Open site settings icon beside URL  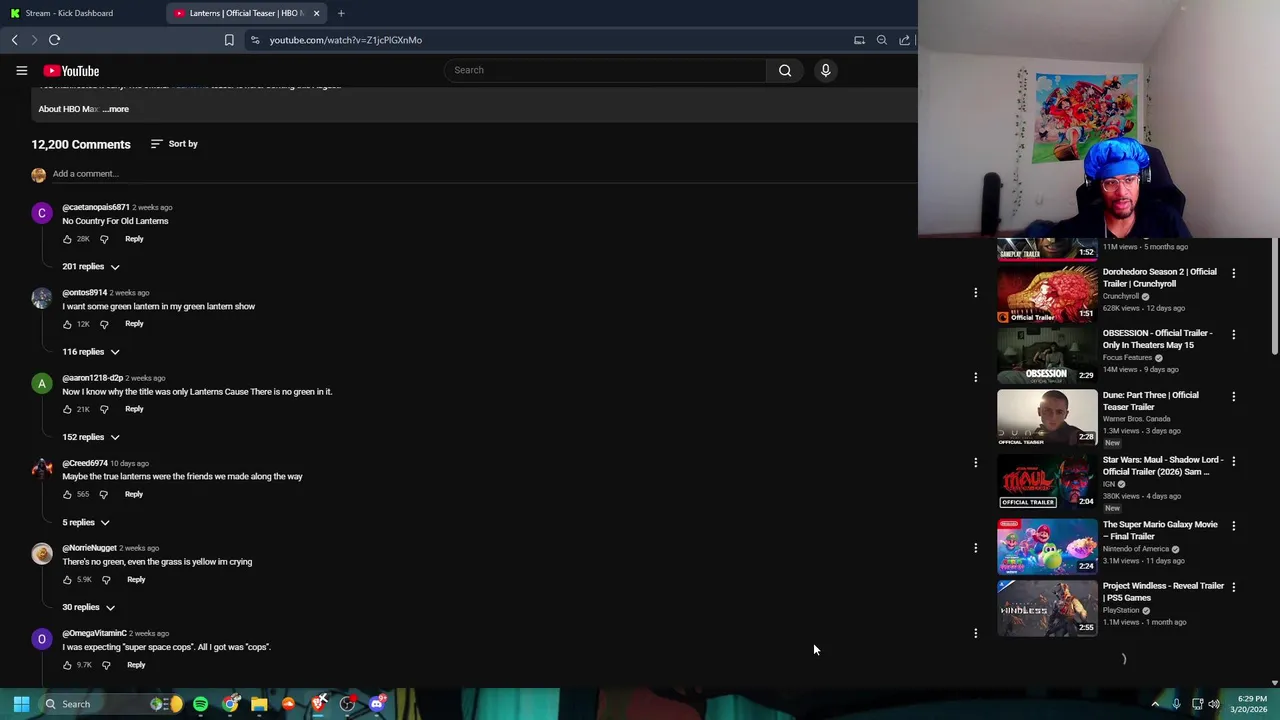pos(255,40)
